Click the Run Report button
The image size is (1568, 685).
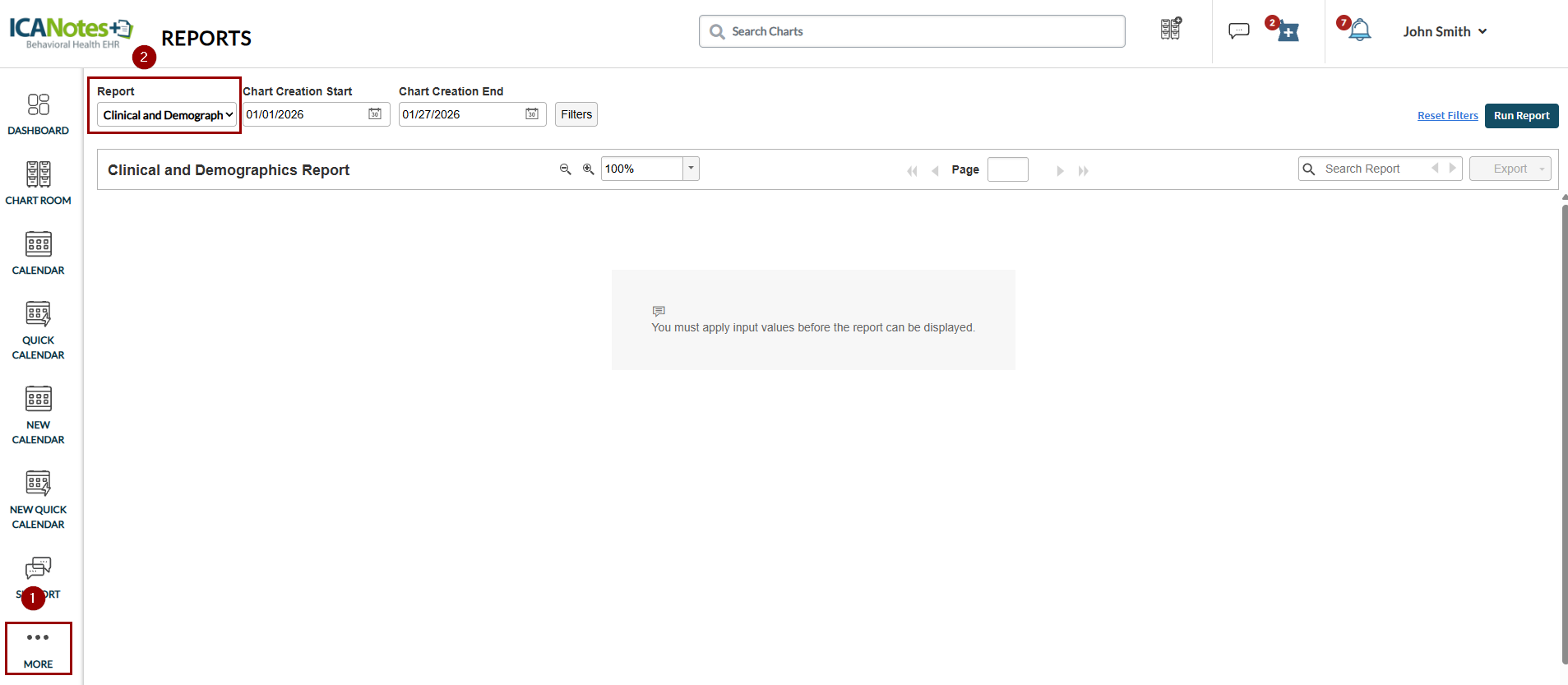[1521, 116]
